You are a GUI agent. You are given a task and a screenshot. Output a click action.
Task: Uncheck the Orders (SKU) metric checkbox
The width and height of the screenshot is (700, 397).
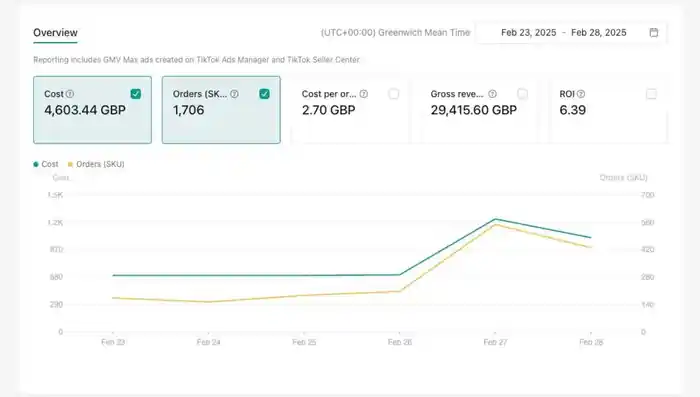(x=264, y=94)
